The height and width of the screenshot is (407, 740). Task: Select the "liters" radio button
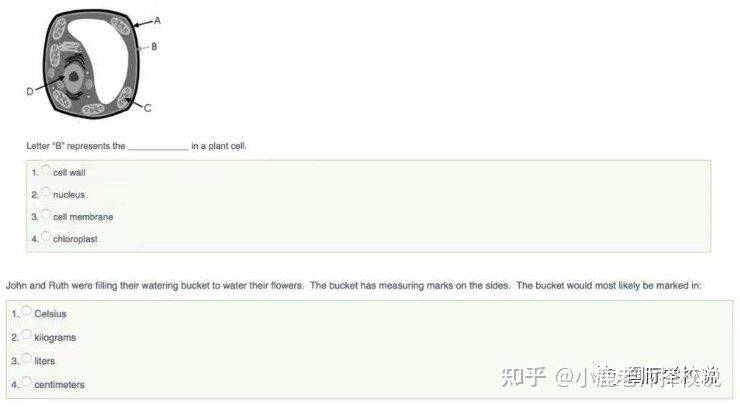click(x=27, y=358)
